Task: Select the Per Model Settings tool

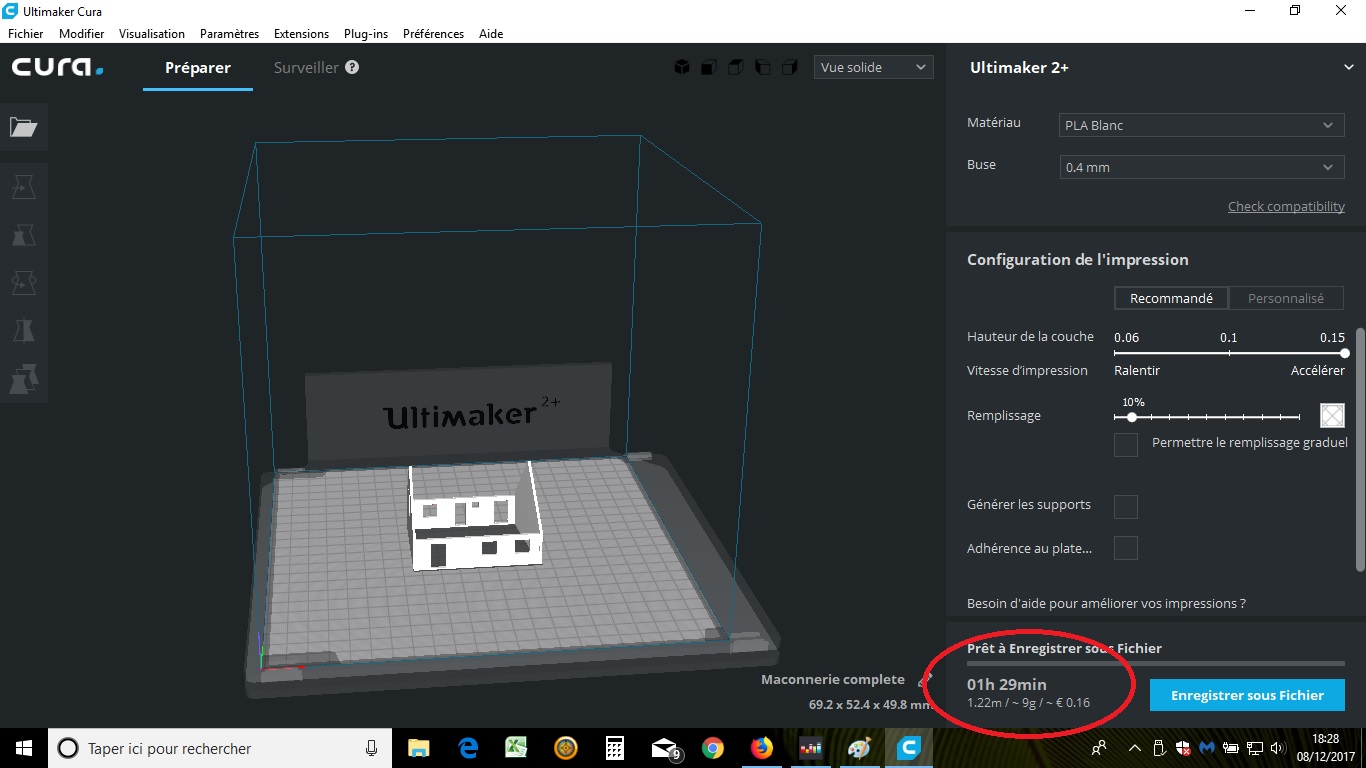Action: click(x=23, y=379)
